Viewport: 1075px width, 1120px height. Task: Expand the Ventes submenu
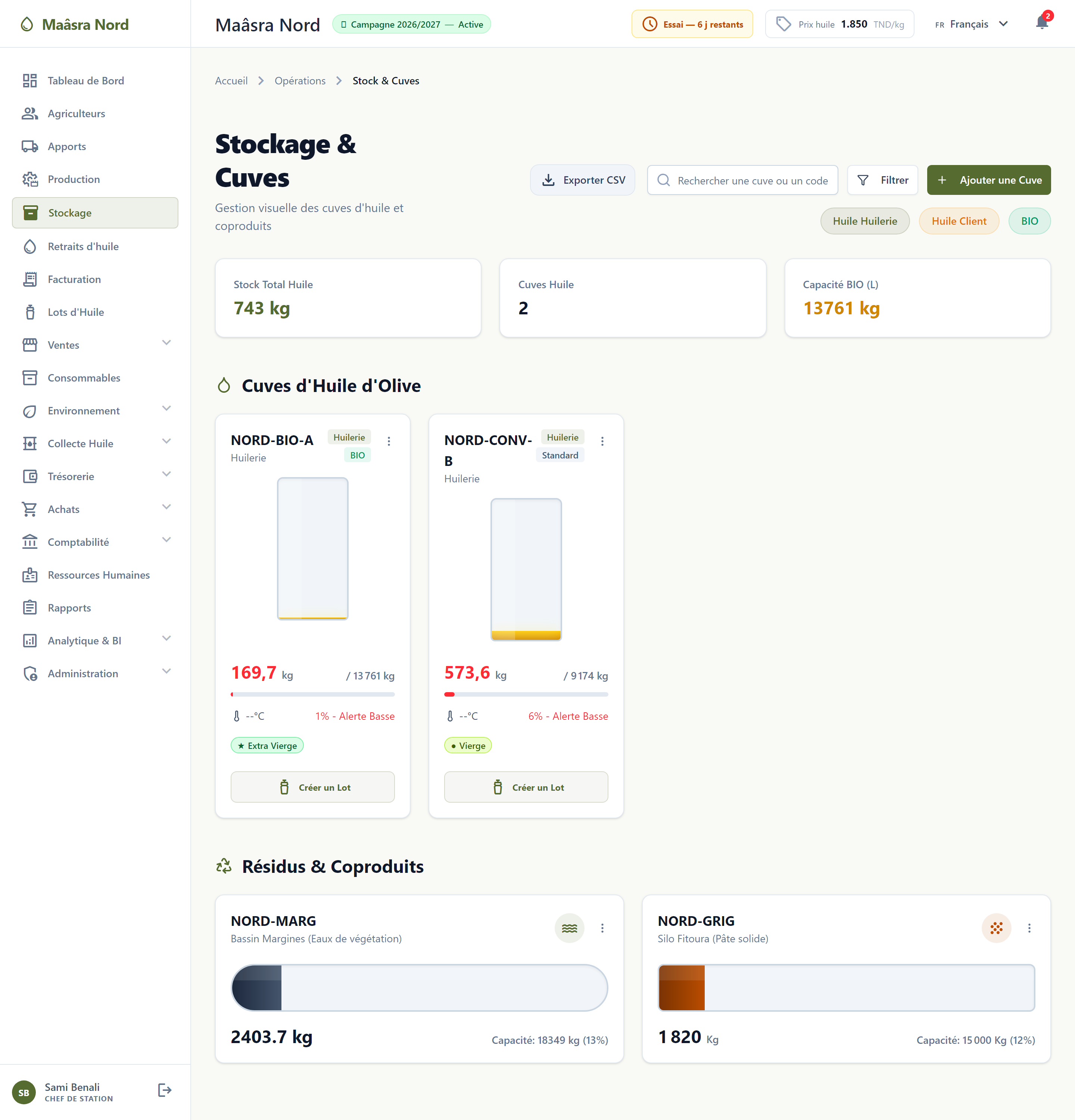pos(166,343)
